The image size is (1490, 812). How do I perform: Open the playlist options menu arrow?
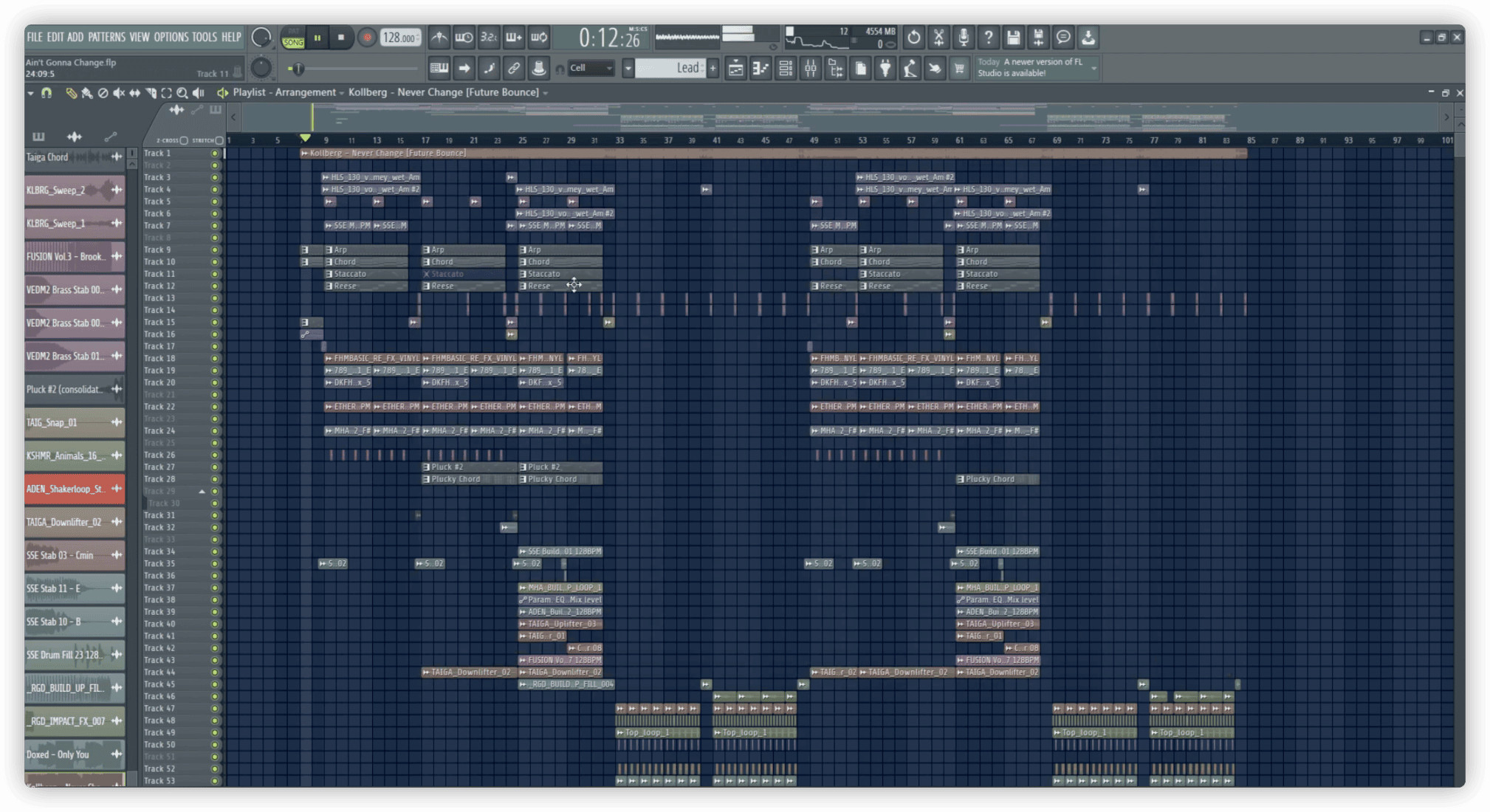30,93
